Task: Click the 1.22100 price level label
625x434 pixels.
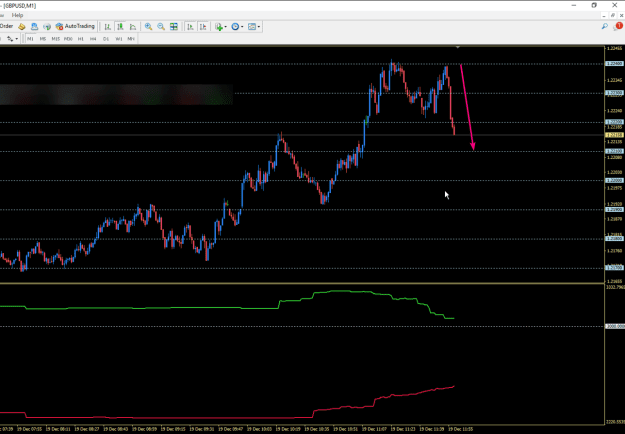Action: [x=614, y=151]
